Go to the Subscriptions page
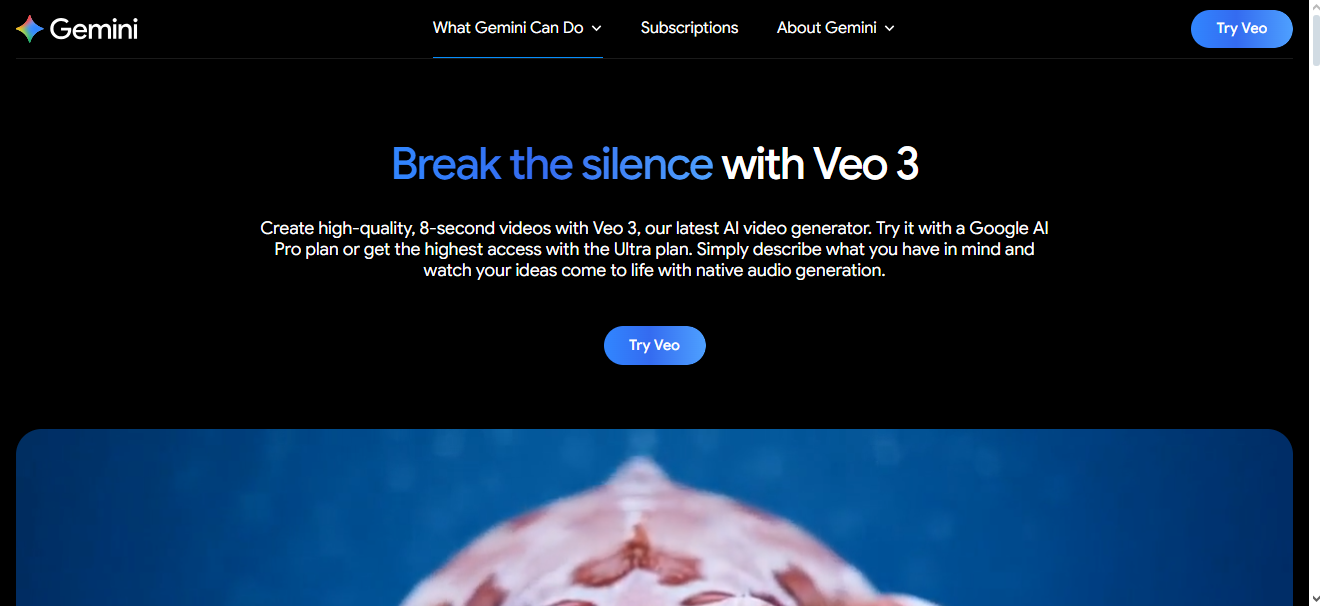 pos(689,28)
